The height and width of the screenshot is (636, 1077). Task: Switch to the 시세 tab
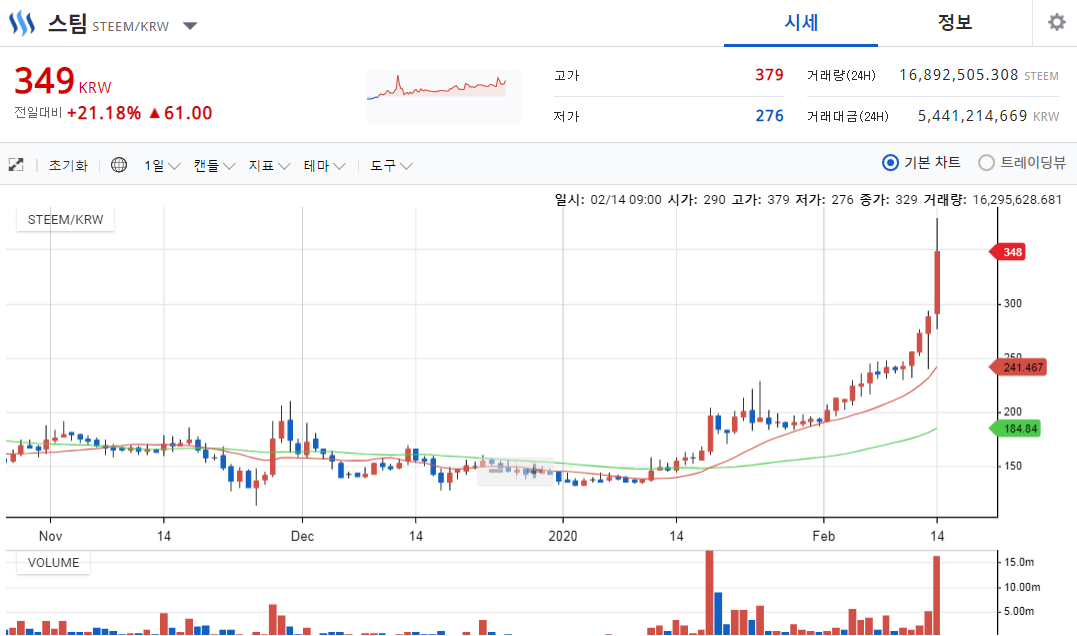click(801, 23)
